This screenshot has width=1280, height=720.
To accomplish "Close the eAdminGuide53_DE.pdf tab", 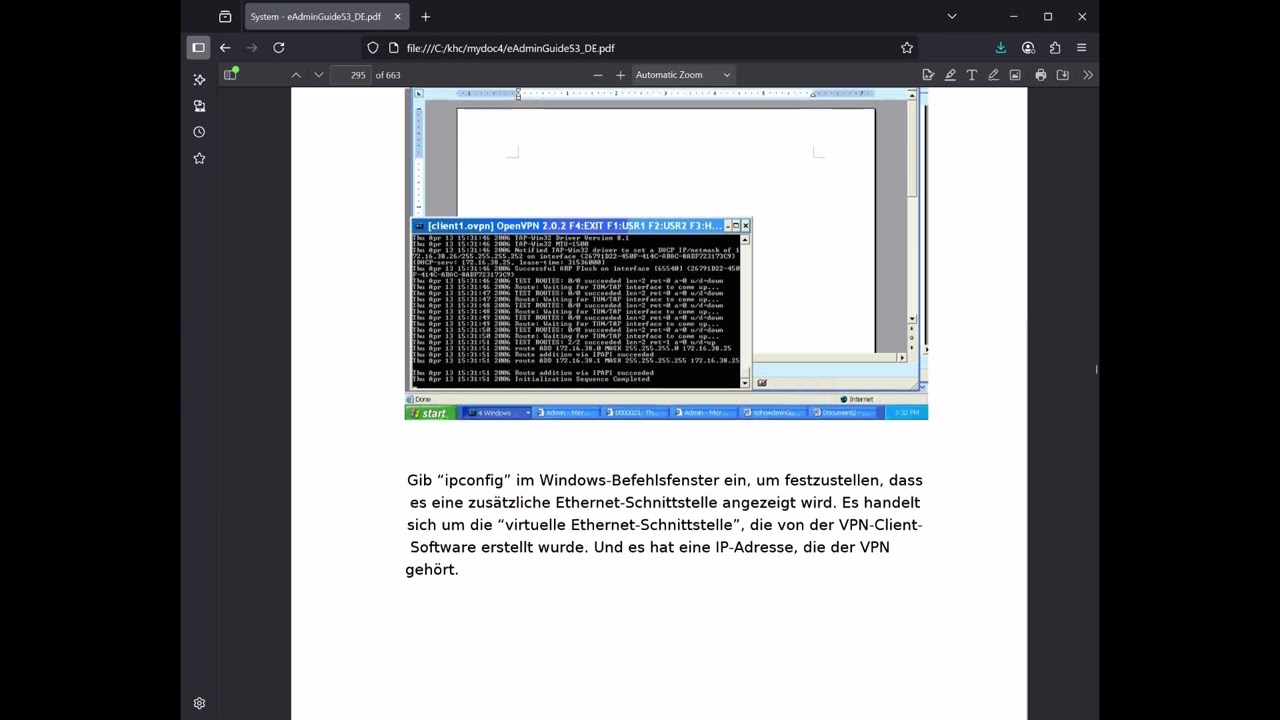I will coord(397,17).
